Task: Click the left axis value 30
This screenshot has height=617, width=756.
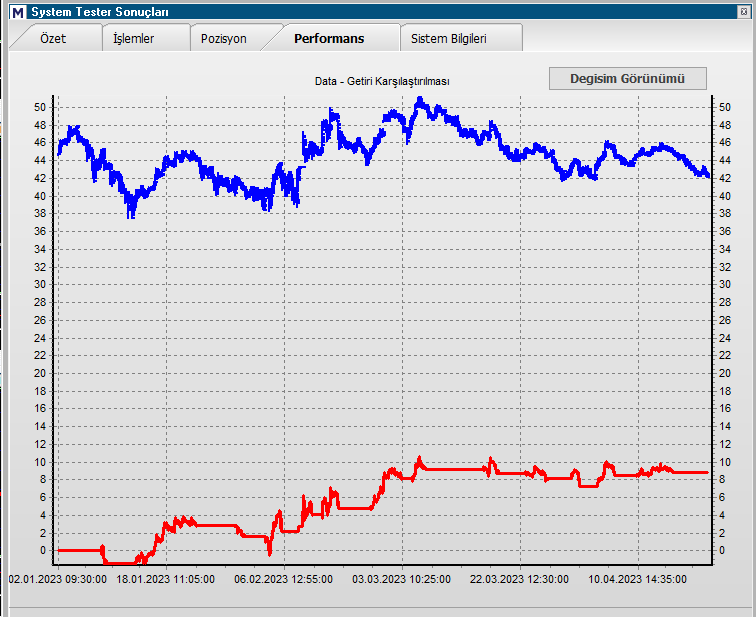Action: (40, 284)
